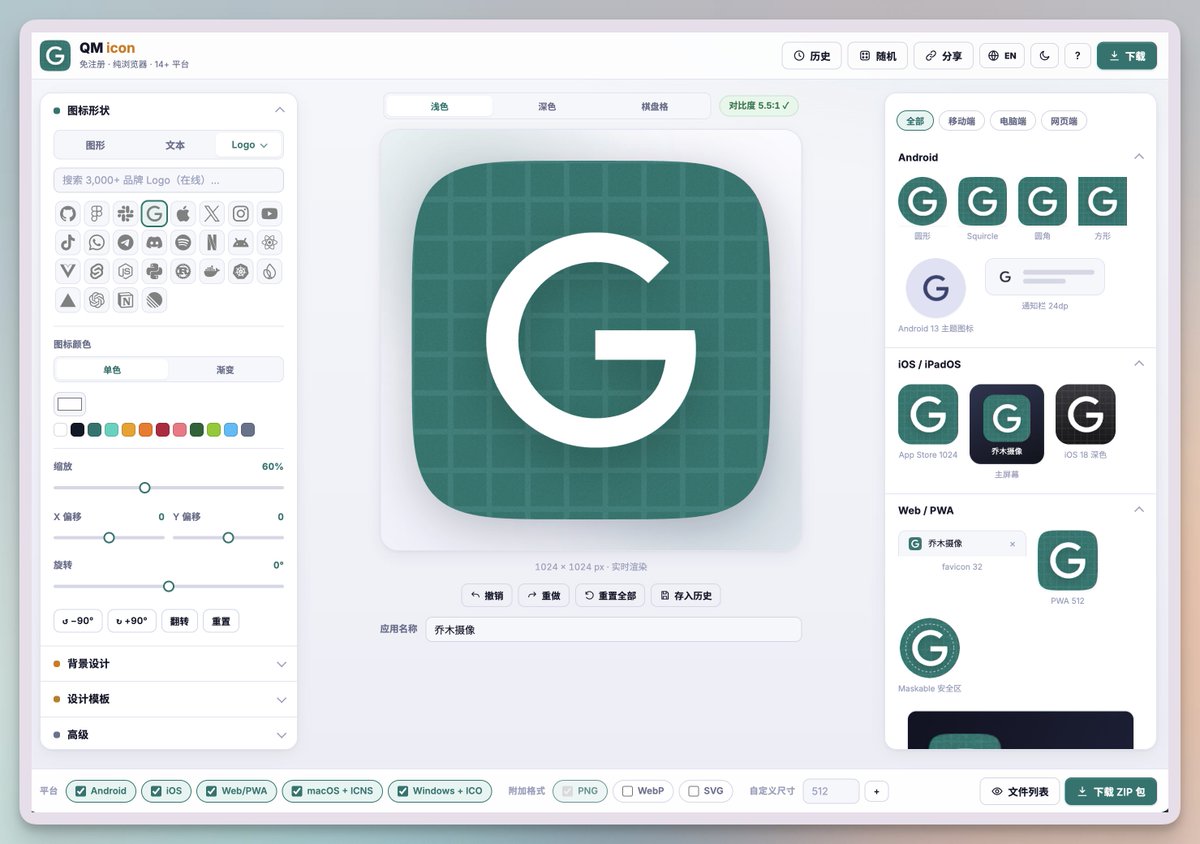This screenshot has width=1200, height=844.
Task: Toggle the iOS platform checkbox
Action: [x=156, y=791]
